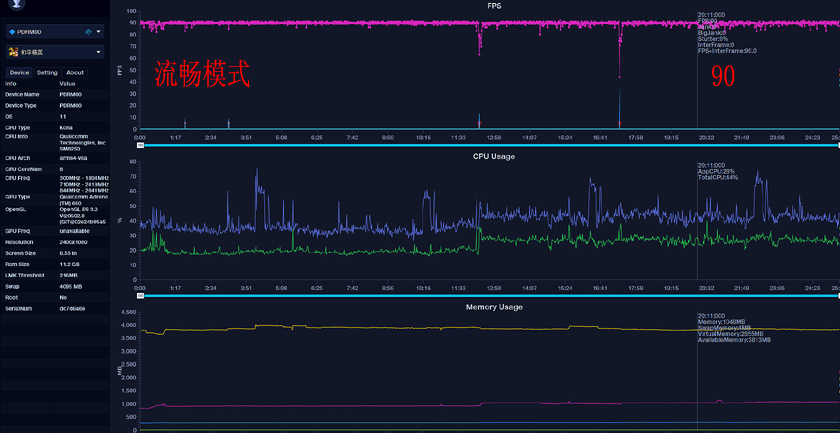Click the FPS chart range slider handle

click(x=140, y=145)
